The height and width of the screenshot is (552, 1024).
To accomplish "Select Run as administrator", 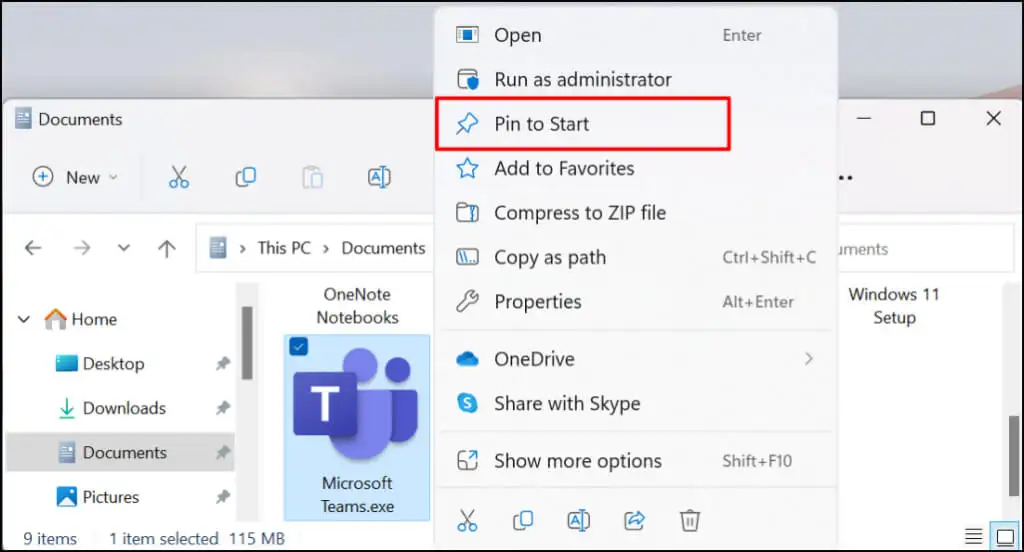I will point(635,80).
